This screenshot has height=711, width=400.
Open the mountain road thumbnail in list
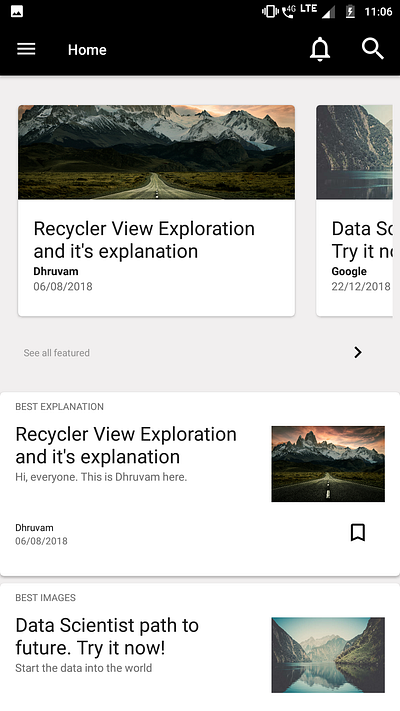tap(328, 464)
